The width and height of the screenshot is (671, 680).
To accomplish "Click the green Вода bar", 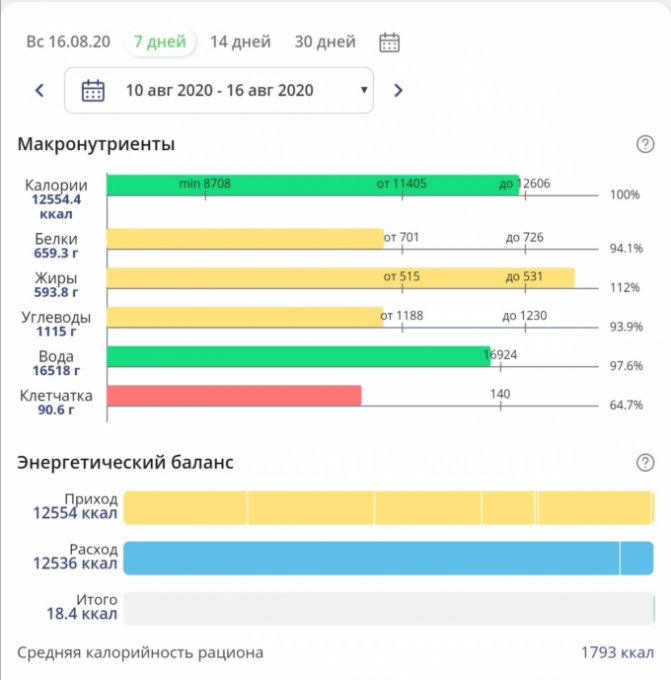I will (297, 357).
